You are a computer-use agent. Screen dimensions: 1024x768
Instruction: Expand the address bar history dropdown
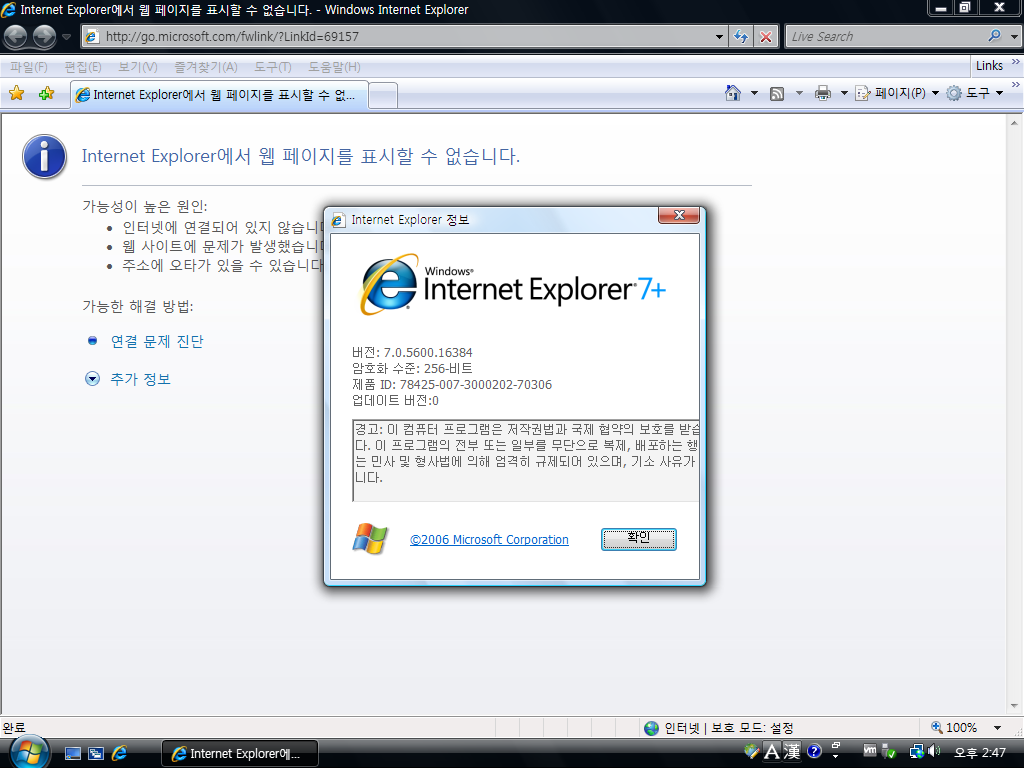tap(719, 37)
